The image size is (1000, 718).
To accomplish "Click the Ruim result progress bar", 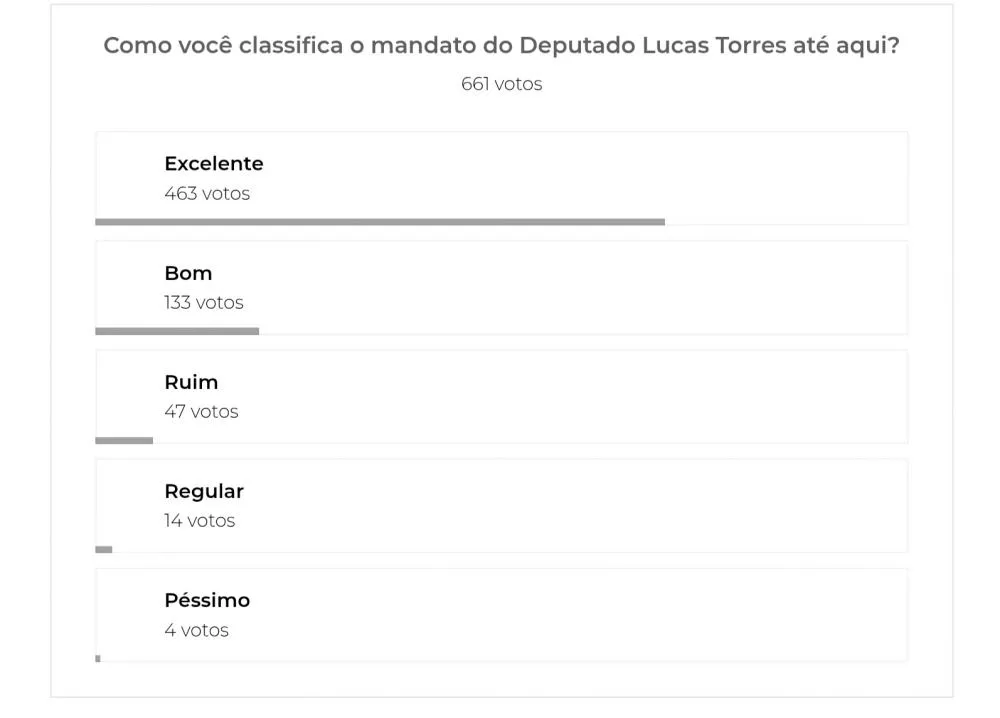I will click(124, 440).
